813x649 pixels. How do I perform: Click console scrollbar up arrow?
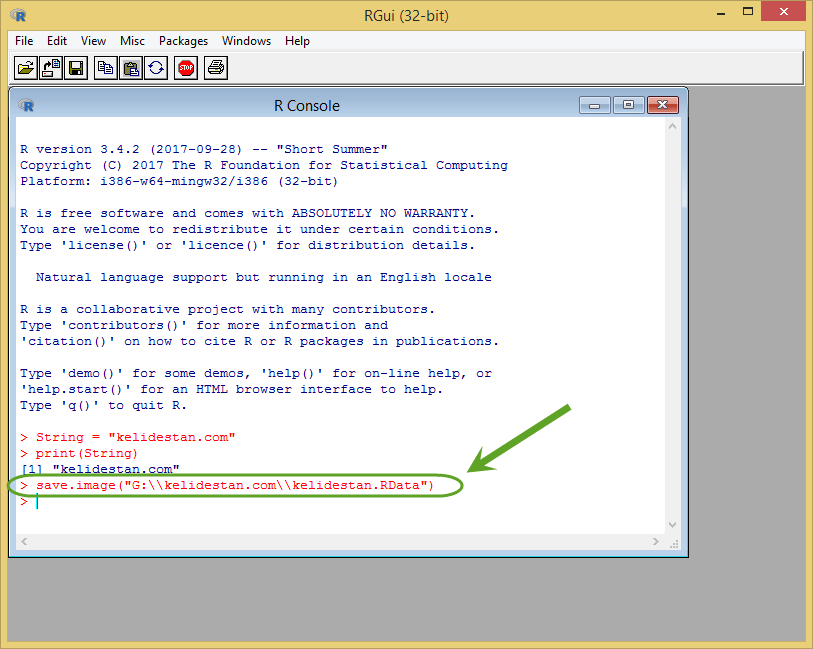pos(672,126)
